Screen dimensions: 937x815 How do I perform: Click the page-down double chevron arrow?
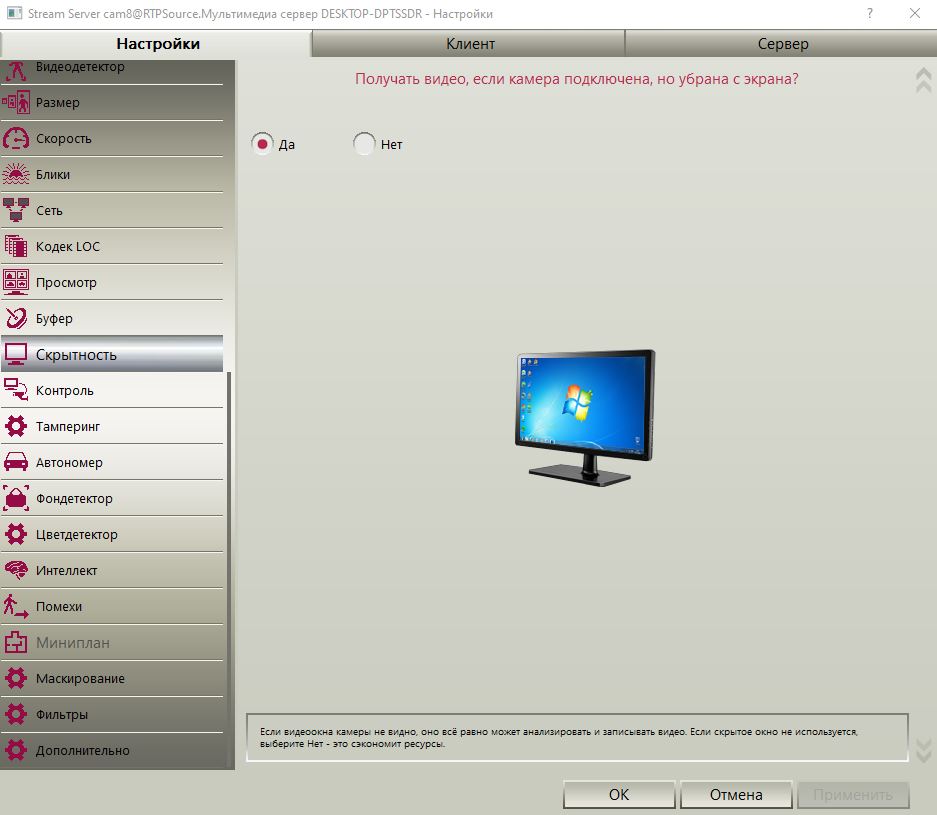pos(923,750)
